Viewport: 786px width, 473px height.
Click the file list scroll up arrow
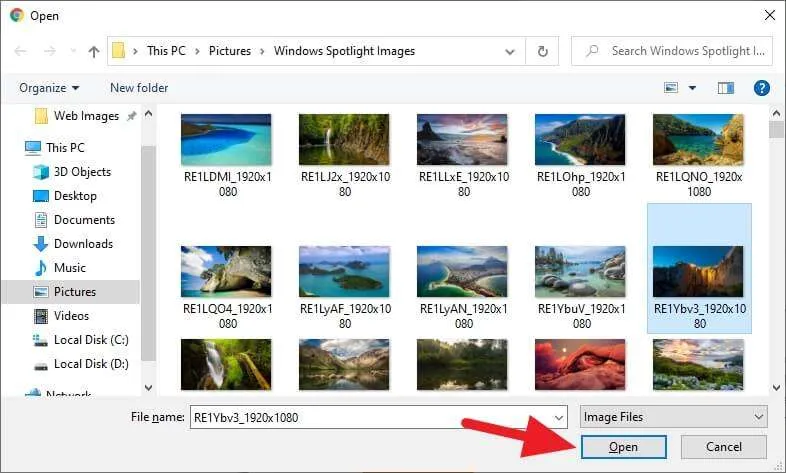coord(776,113)
